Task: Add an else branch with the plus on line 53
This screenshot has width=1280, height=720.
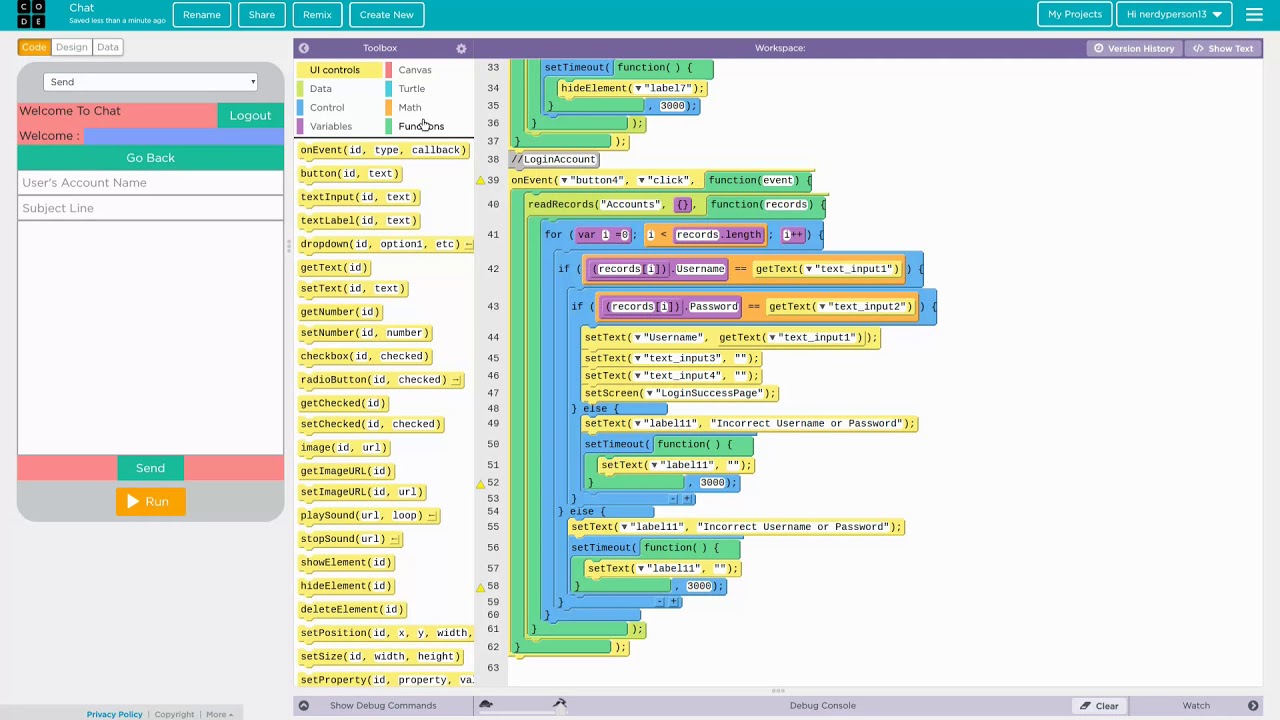Action: click(x=687, y=498)
